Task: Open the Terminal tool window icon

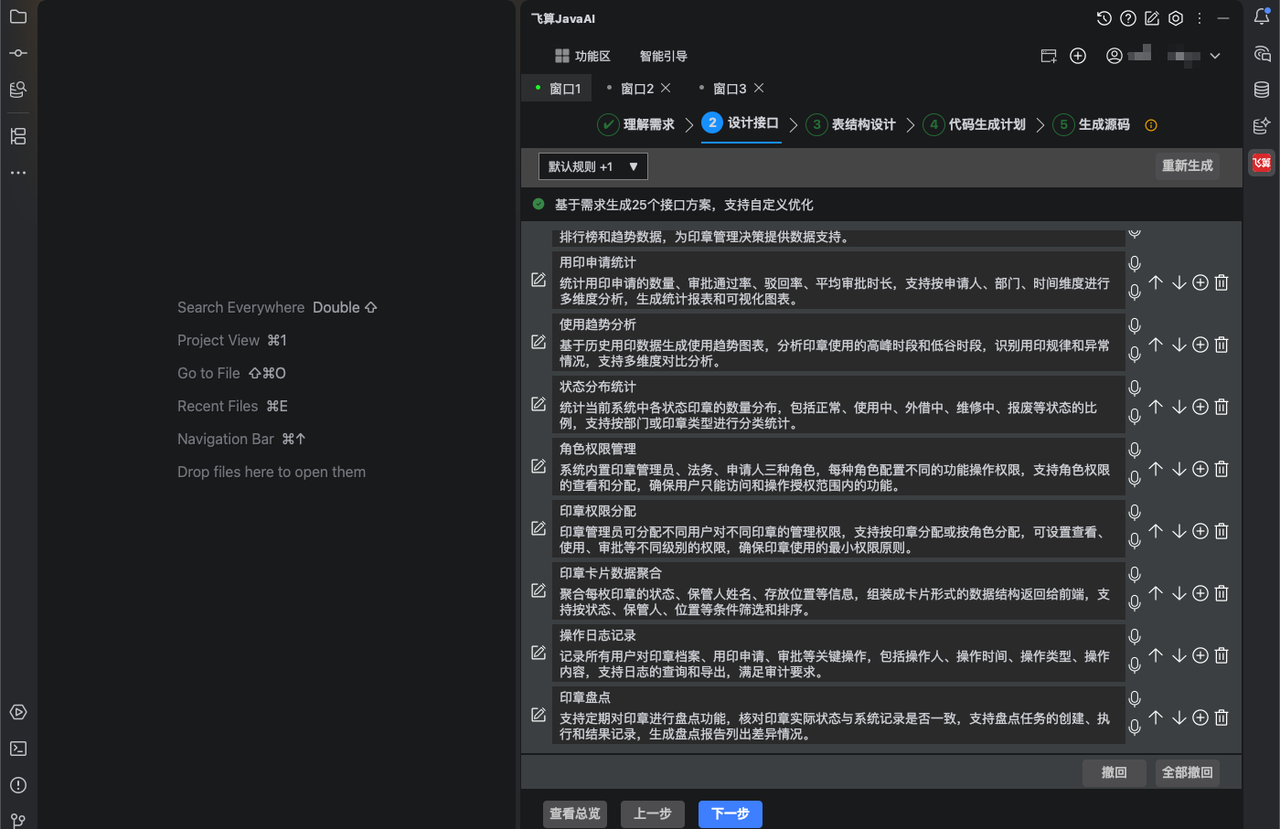Action: [x=18, y=749]
